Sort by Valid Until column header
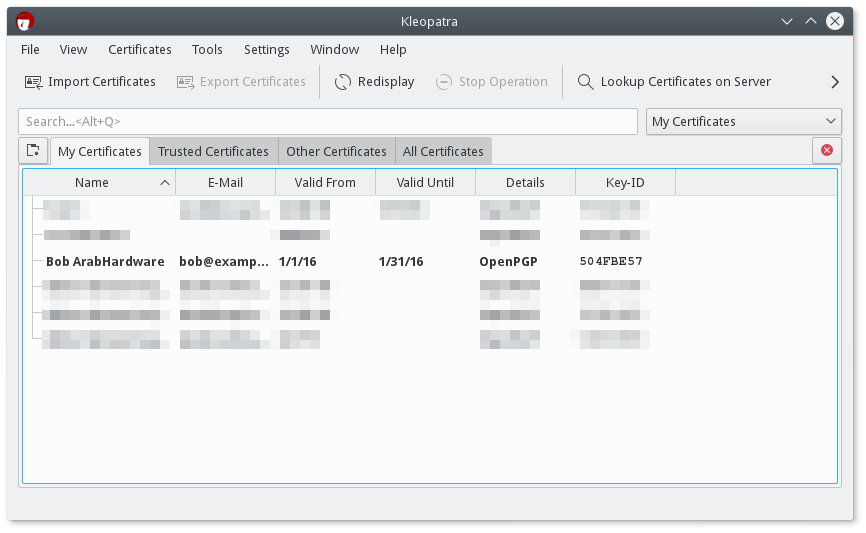The image size is (866, 533). (425, 183)
